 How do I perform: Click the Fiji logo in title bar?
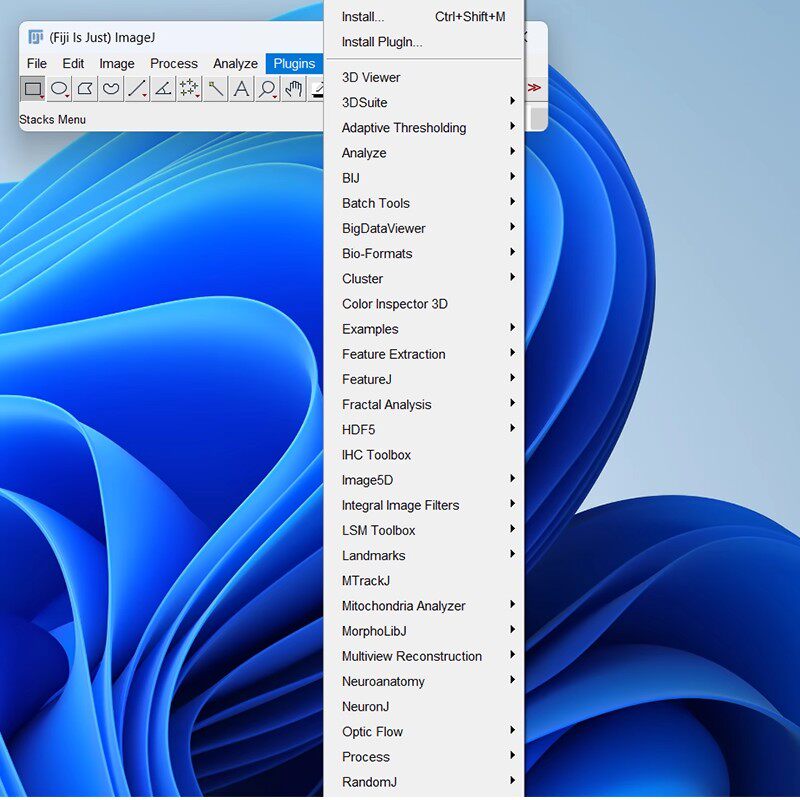coord(35,37)
